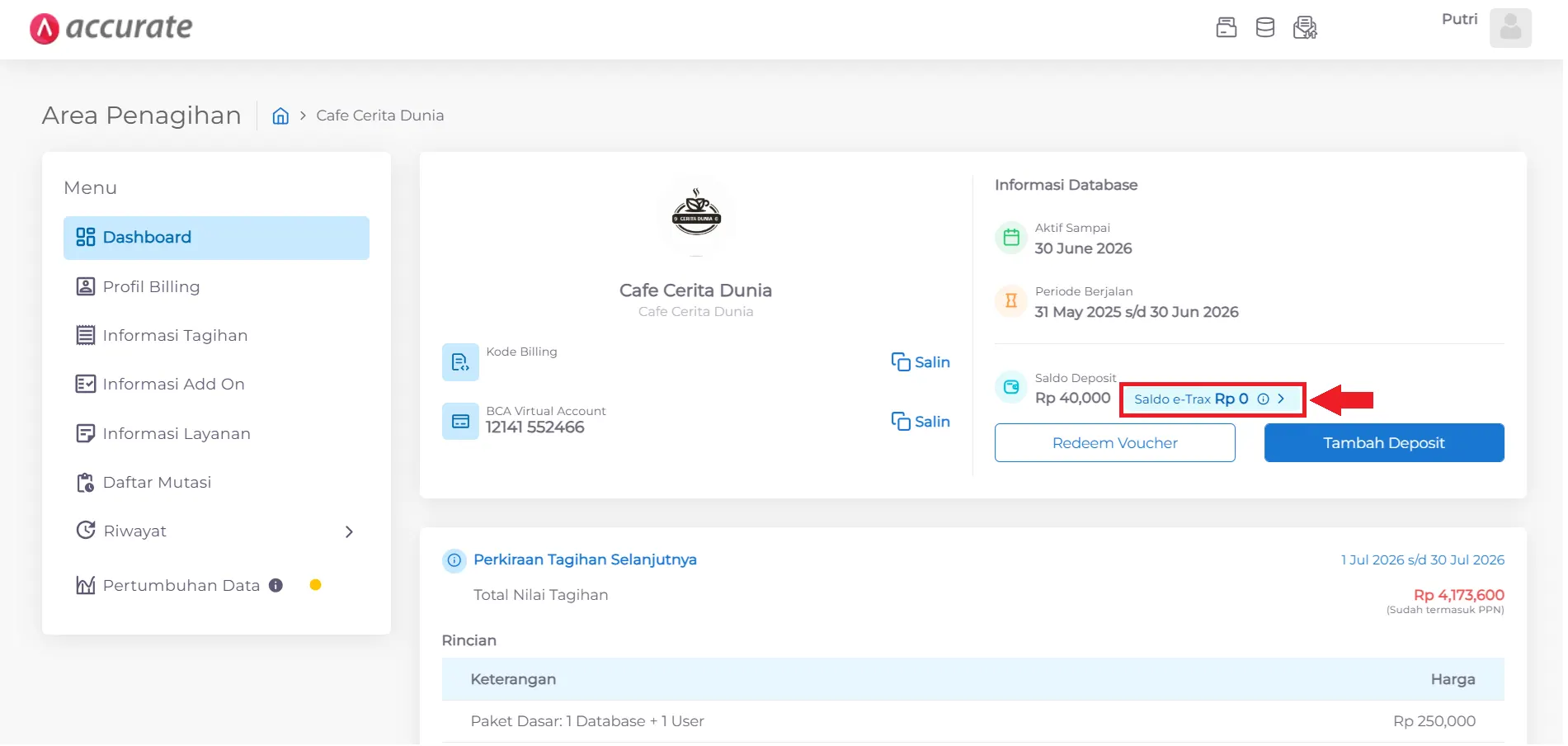Select Dashboard in the menu
The image size is (1568, 746).
click(x=216, y=238)
